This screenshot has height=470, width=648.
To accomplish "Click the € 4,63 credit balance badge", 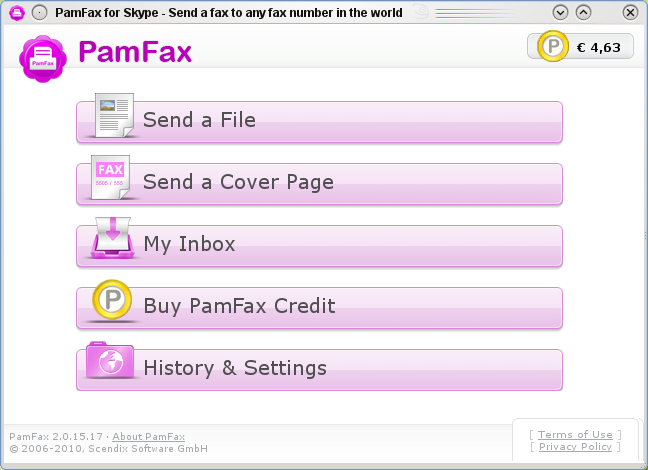I will (x=580, y=47).
